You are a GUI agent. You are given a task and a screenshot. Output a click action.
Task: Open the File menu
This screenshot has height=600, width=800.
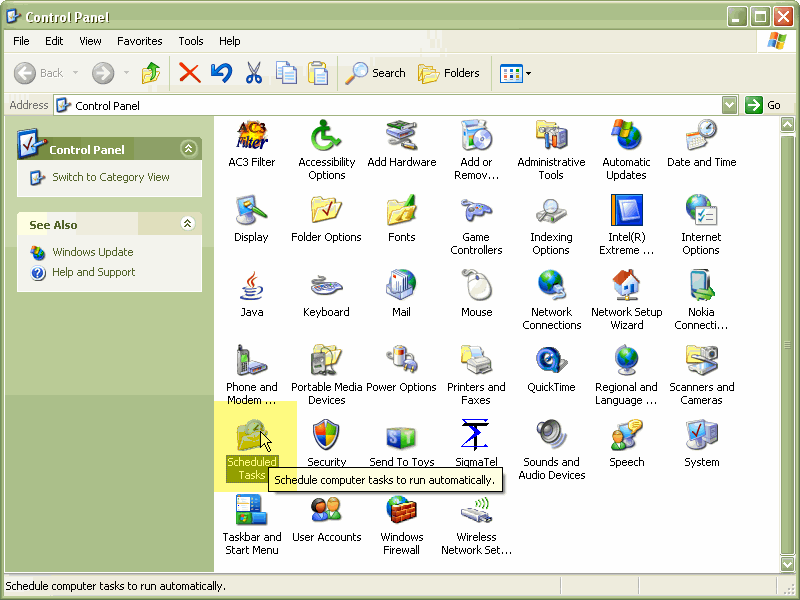21,41
